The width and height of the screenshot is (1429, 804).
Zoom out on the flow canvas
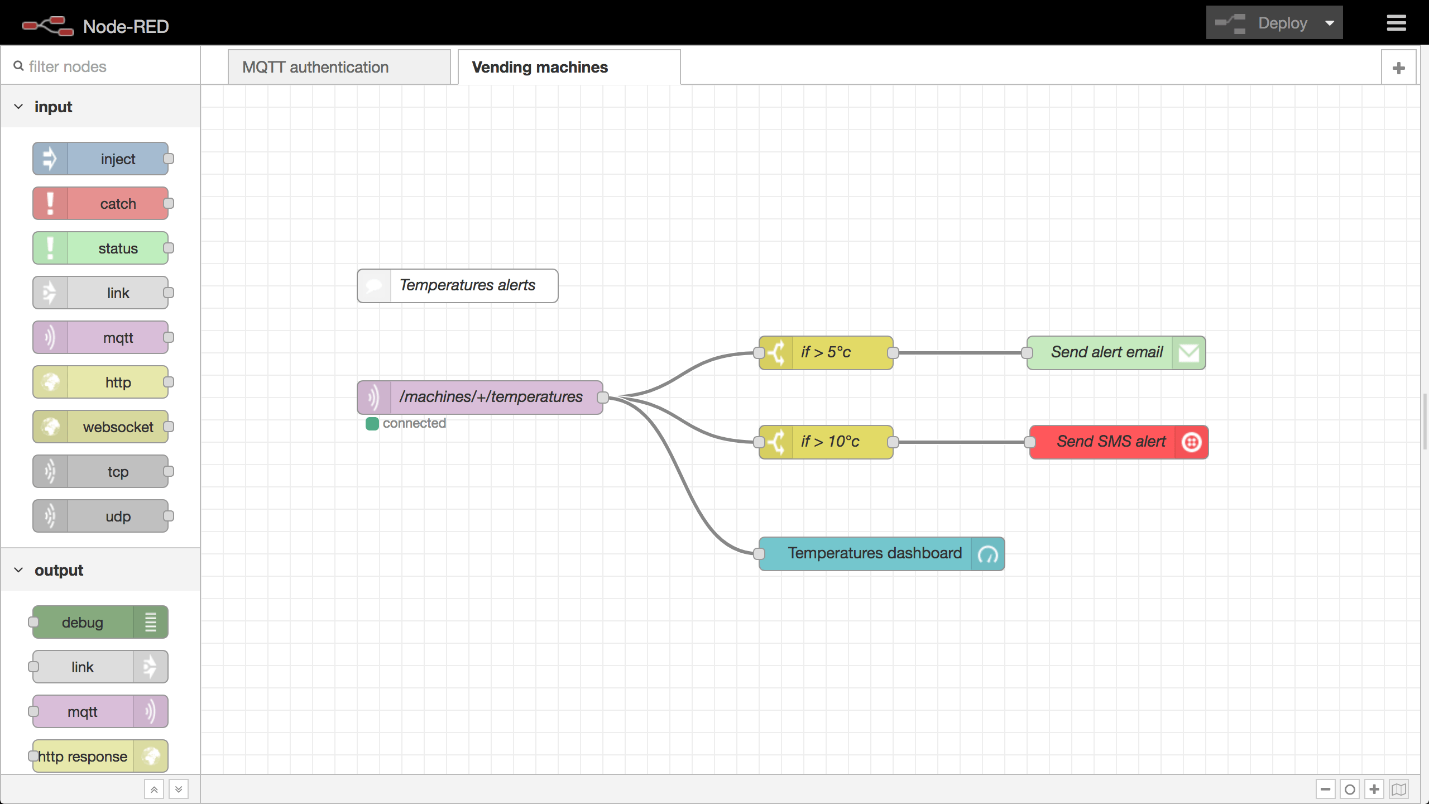(x=1326, y=789)
